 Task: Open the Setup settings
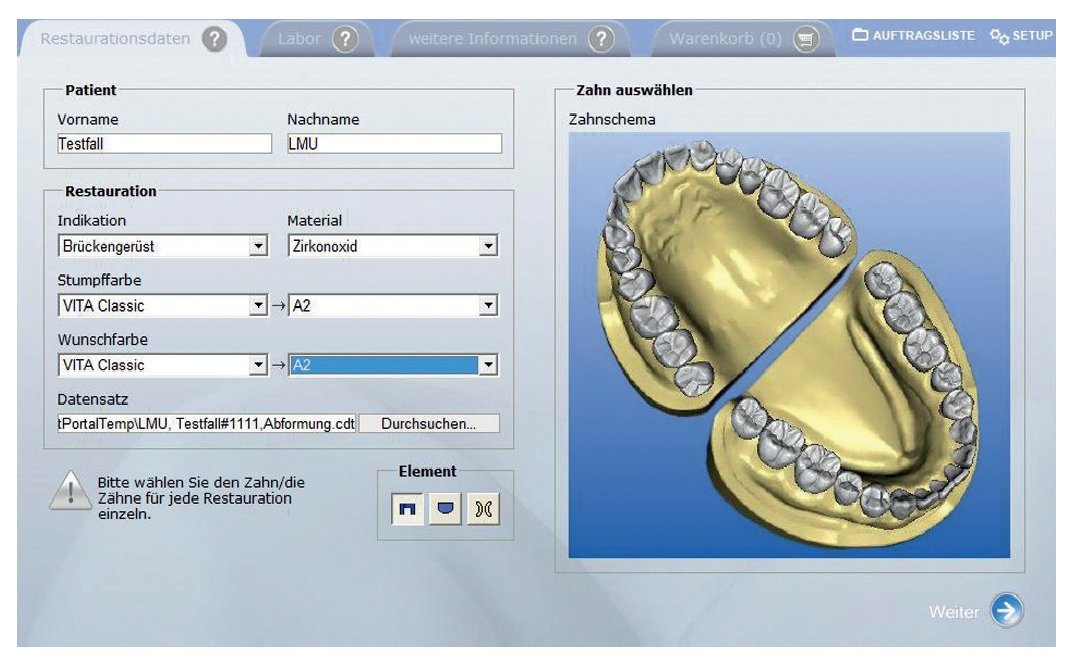point(1021,35)
